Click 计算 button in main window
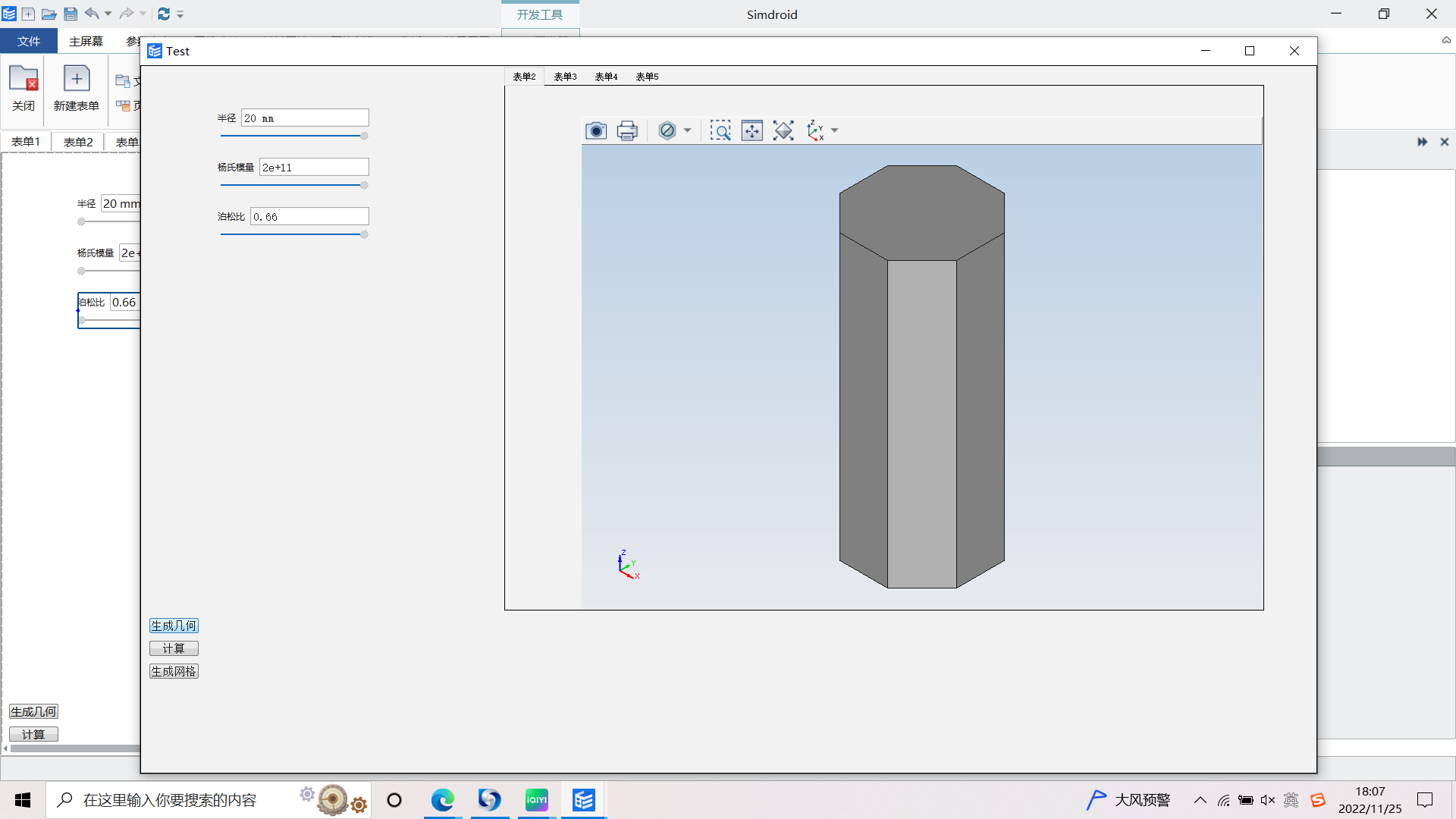1456x819 pixels. (x=33, y=734)
